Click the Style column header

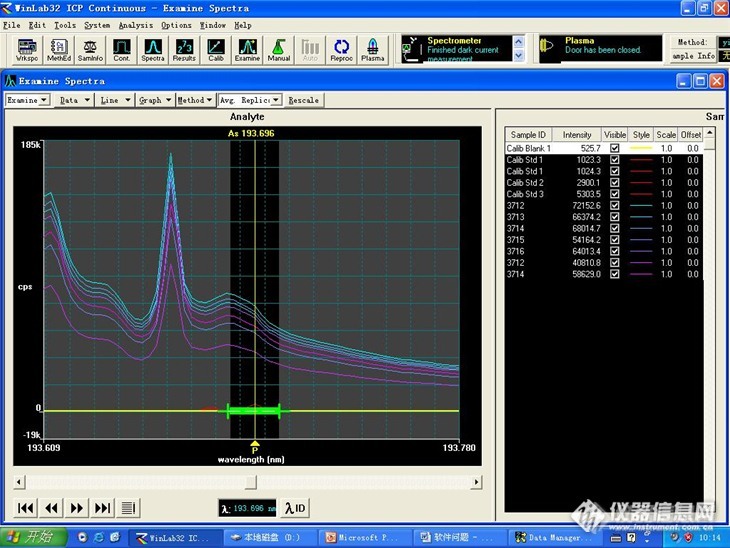[x=641, y=135]
